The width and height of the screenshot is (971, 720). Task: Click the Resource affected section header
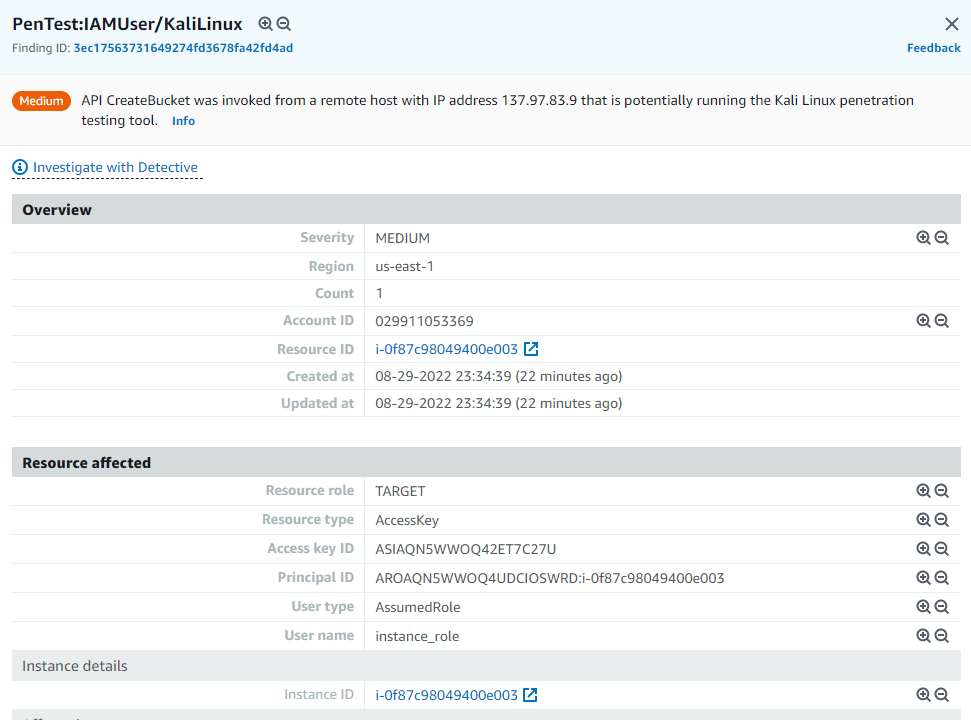pyautogui.click(x=486, y=462)
